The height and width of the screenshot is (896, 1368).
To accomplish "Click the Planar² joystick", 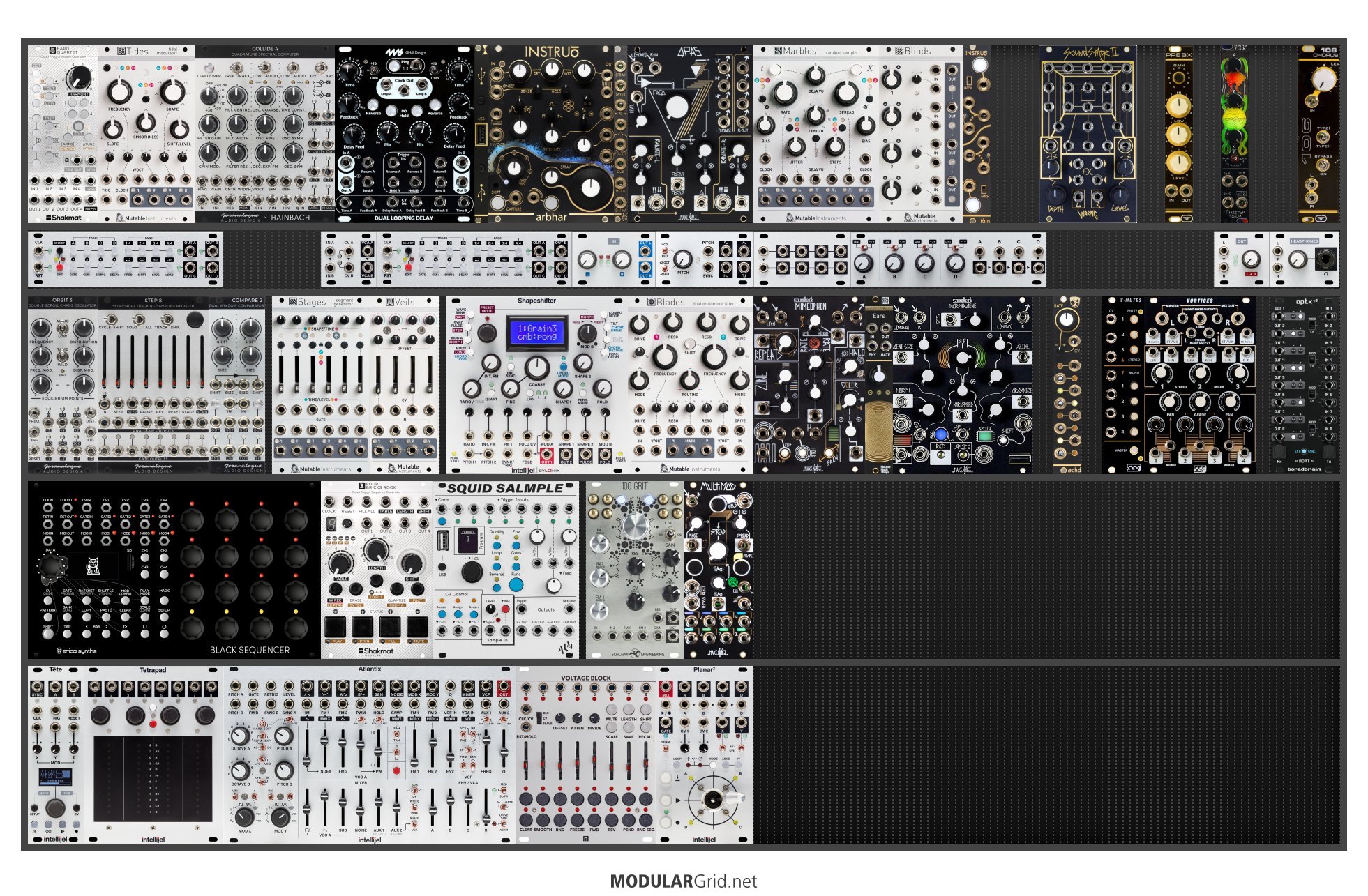I will tap(713, 800).
